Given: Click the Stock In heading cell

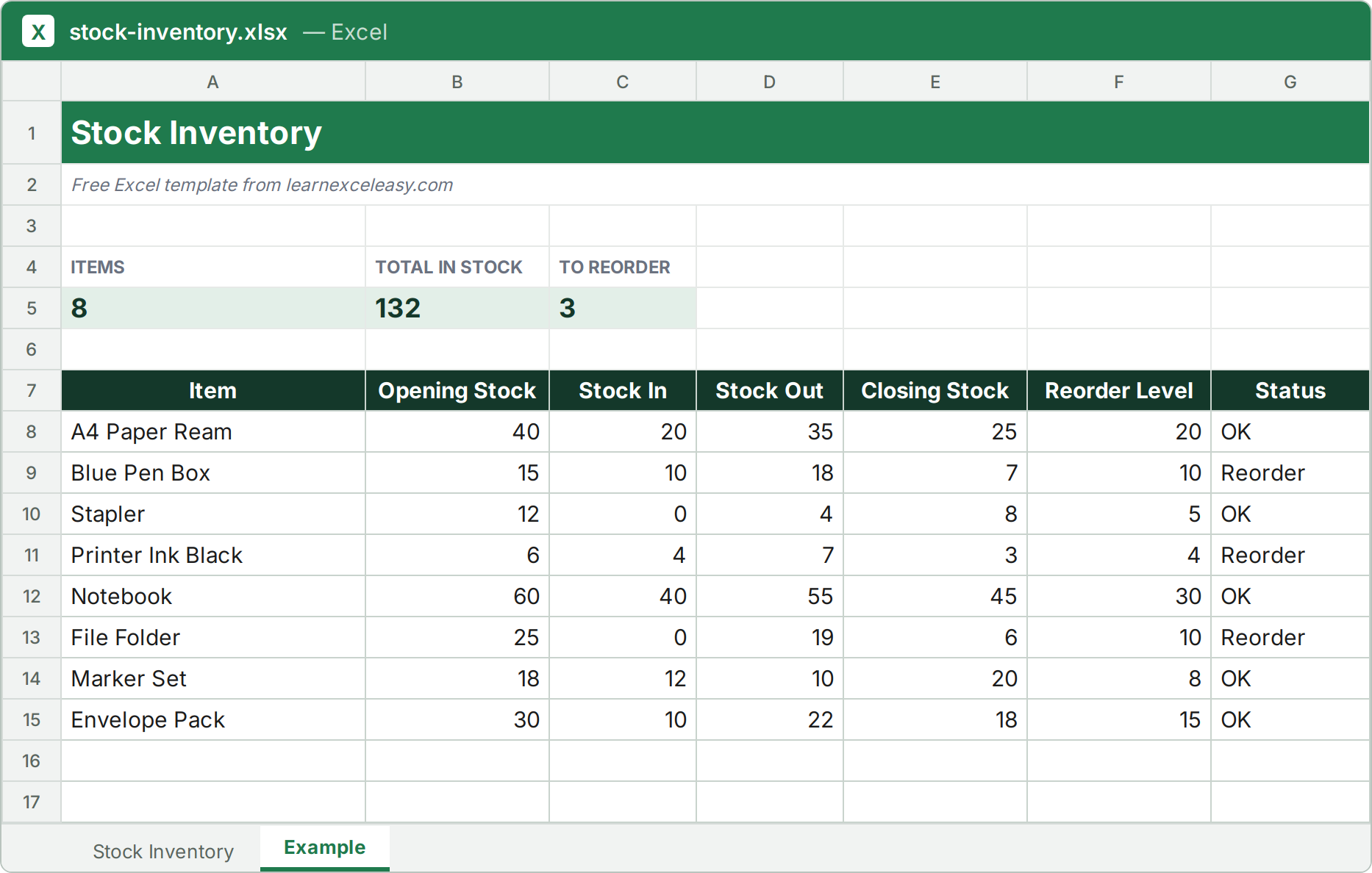Looking at the screenshot, I should click(623, 390).
